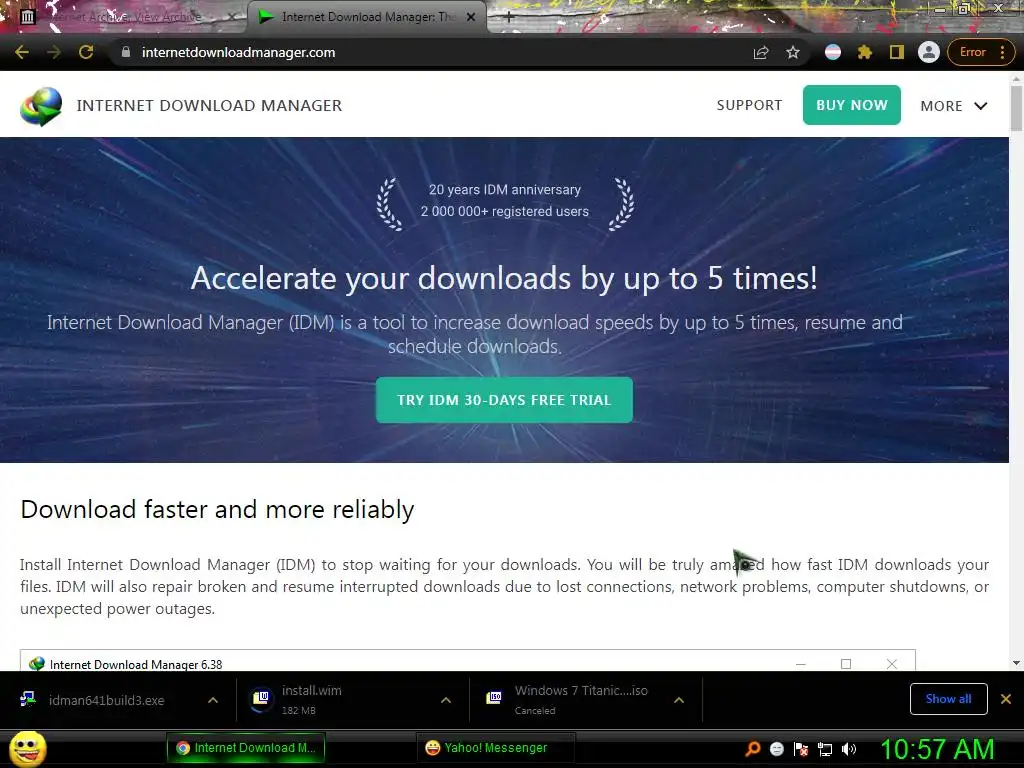Click Show all downloads button

[948, 699]
